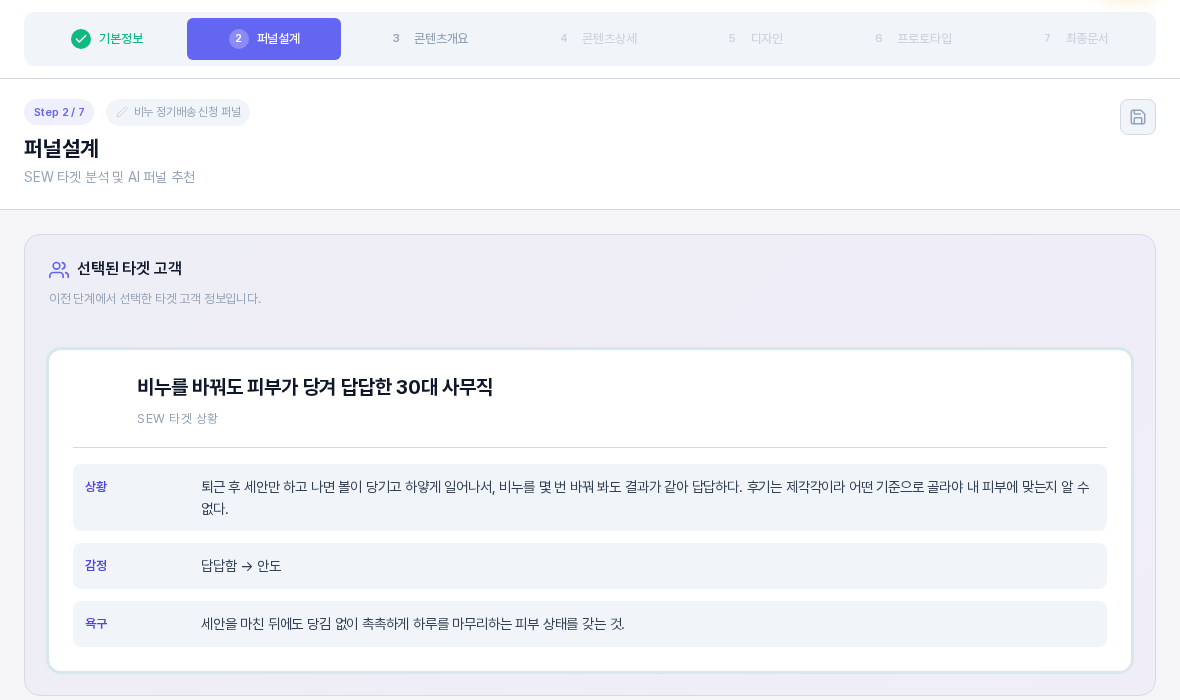
Task: Click the 감정 row label
Action: 96,565
